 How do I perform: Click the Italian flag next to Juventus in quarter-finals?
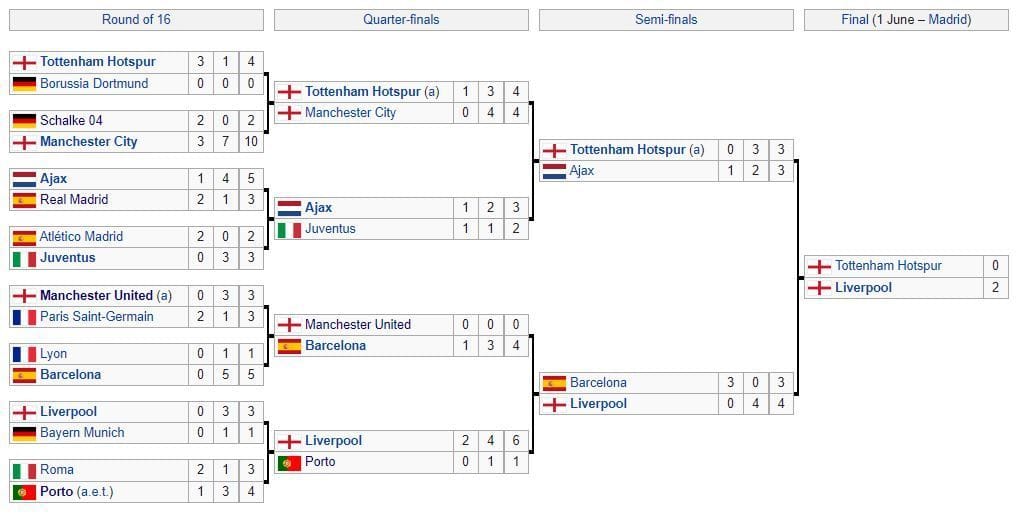click(289, 229)
